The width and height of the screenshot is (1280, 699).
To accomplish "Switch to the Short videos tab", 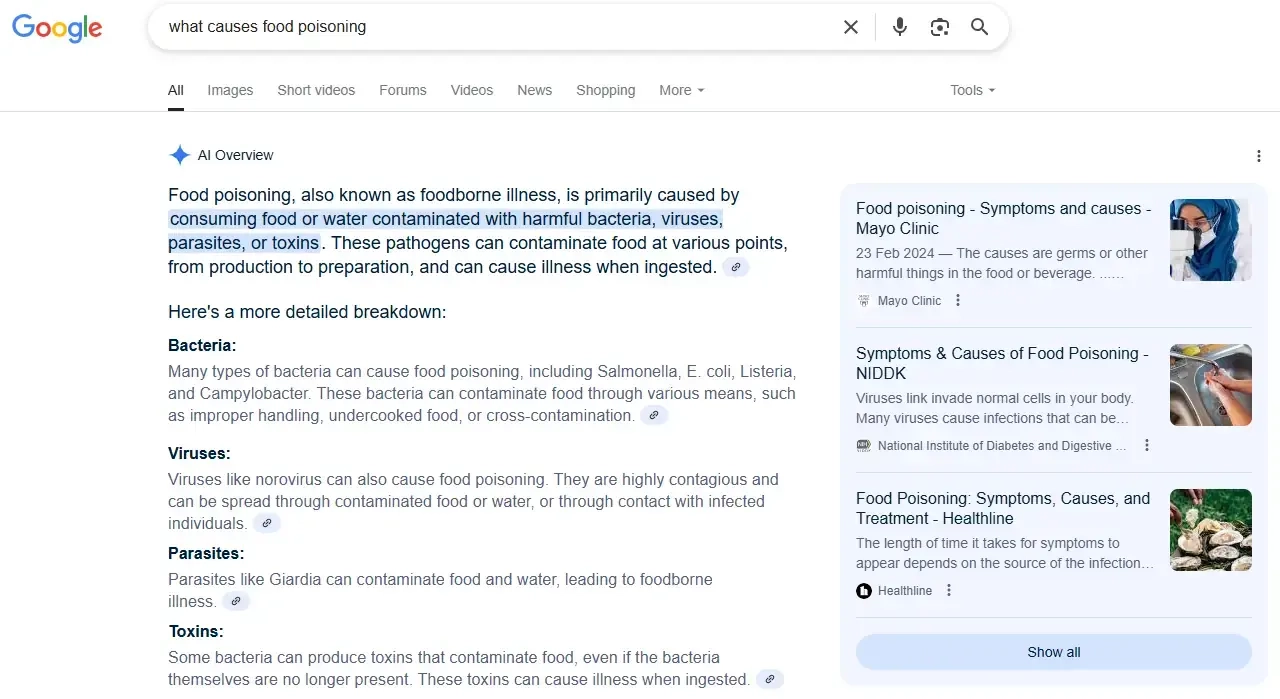I will (x=316, y=90).
